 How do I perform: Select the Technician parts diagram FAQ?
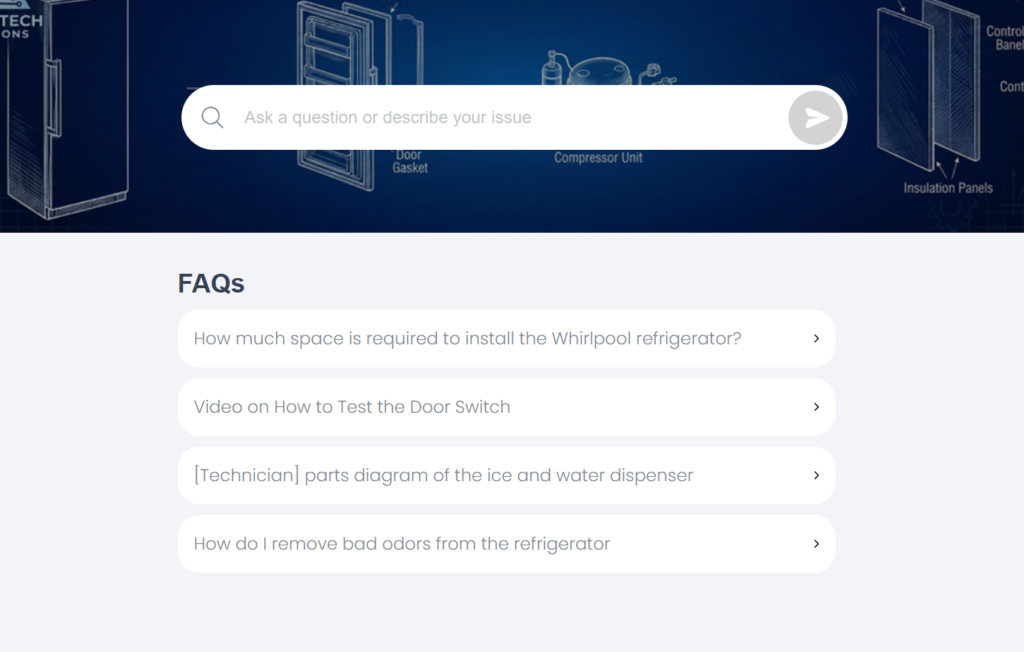click(x=443, y=476)
